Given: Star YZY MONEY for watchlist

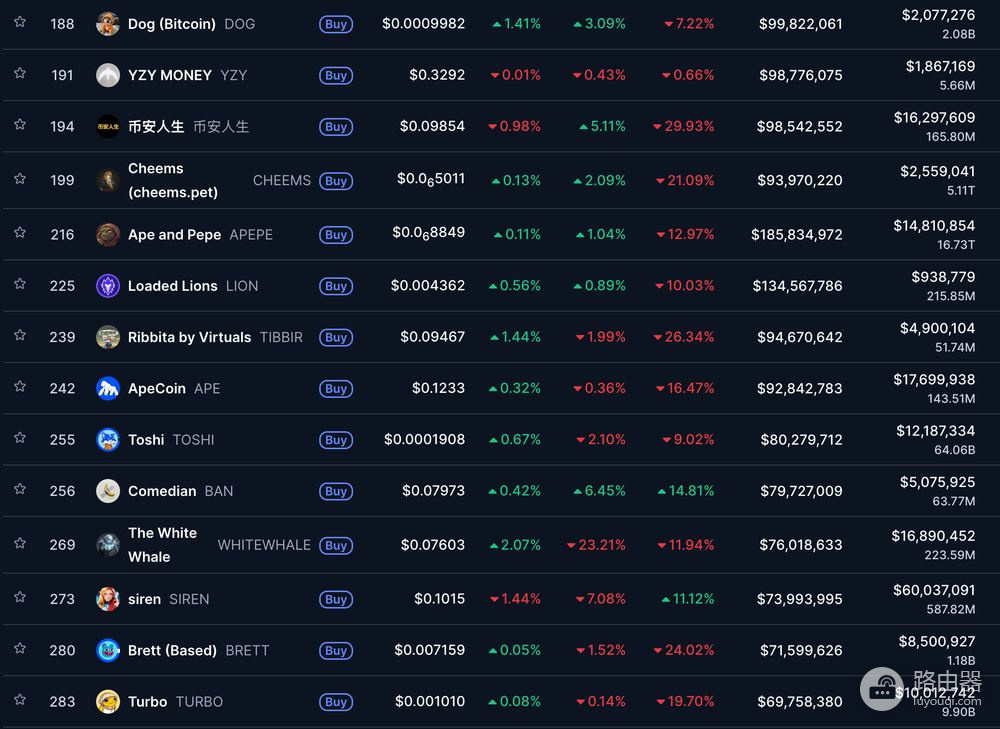Looking at the screenshot, I should tap(20, 73).
